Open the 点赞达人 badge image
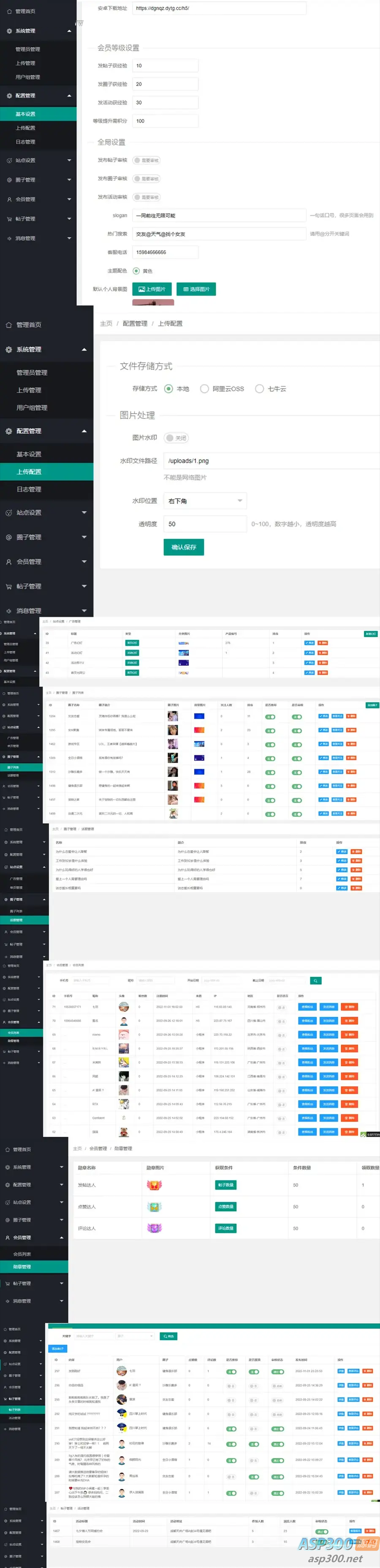The width and height of the screenshot is (380, 1568). point(154,1207)
